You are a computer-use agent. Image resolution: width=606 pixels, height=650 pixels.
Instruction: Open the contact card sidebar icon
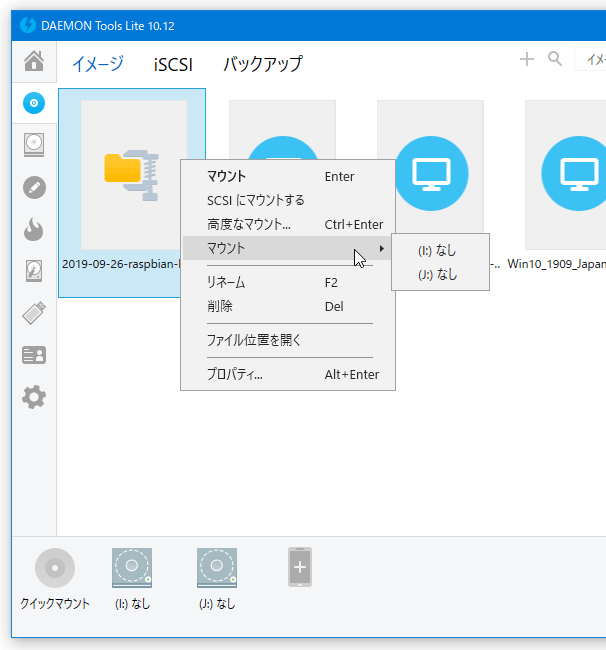click(34, 355)
